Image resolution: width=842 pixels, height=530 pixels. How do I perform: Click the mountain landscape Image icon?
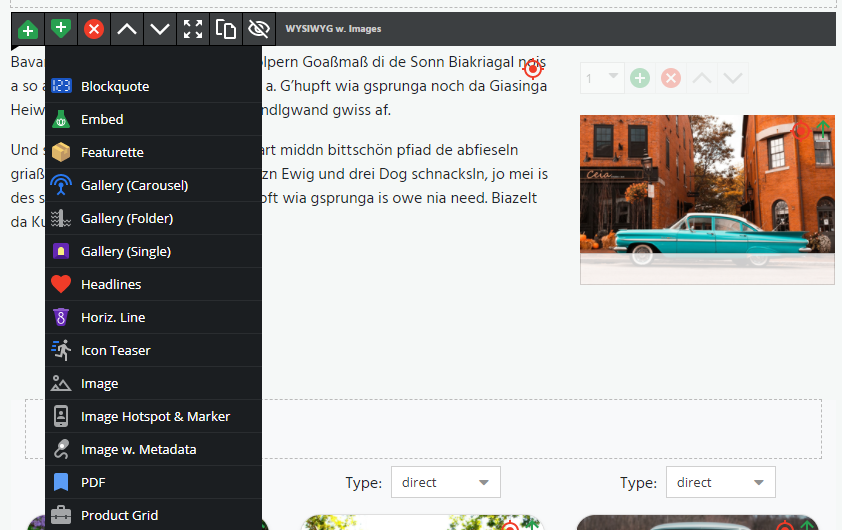coord(61,383)
